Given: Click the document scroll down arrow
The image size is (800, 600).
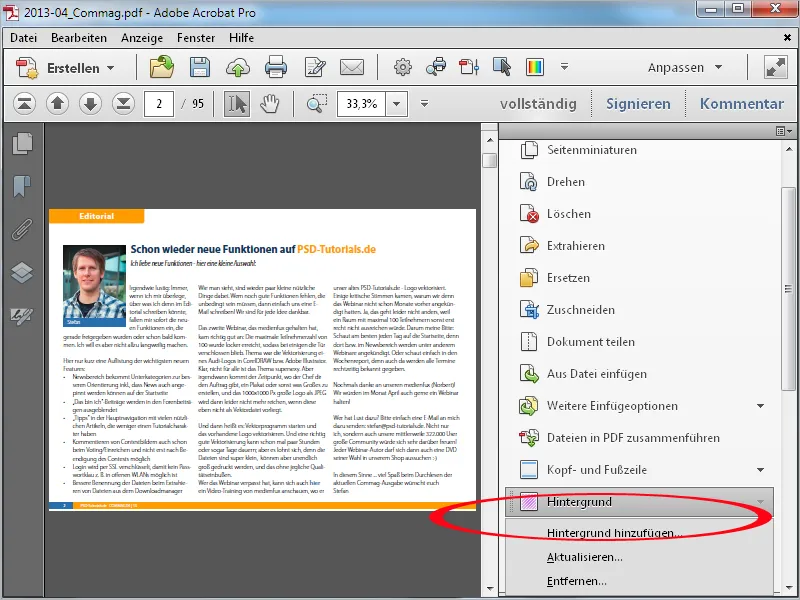Looking at the screenshot, I should point(490,588).
